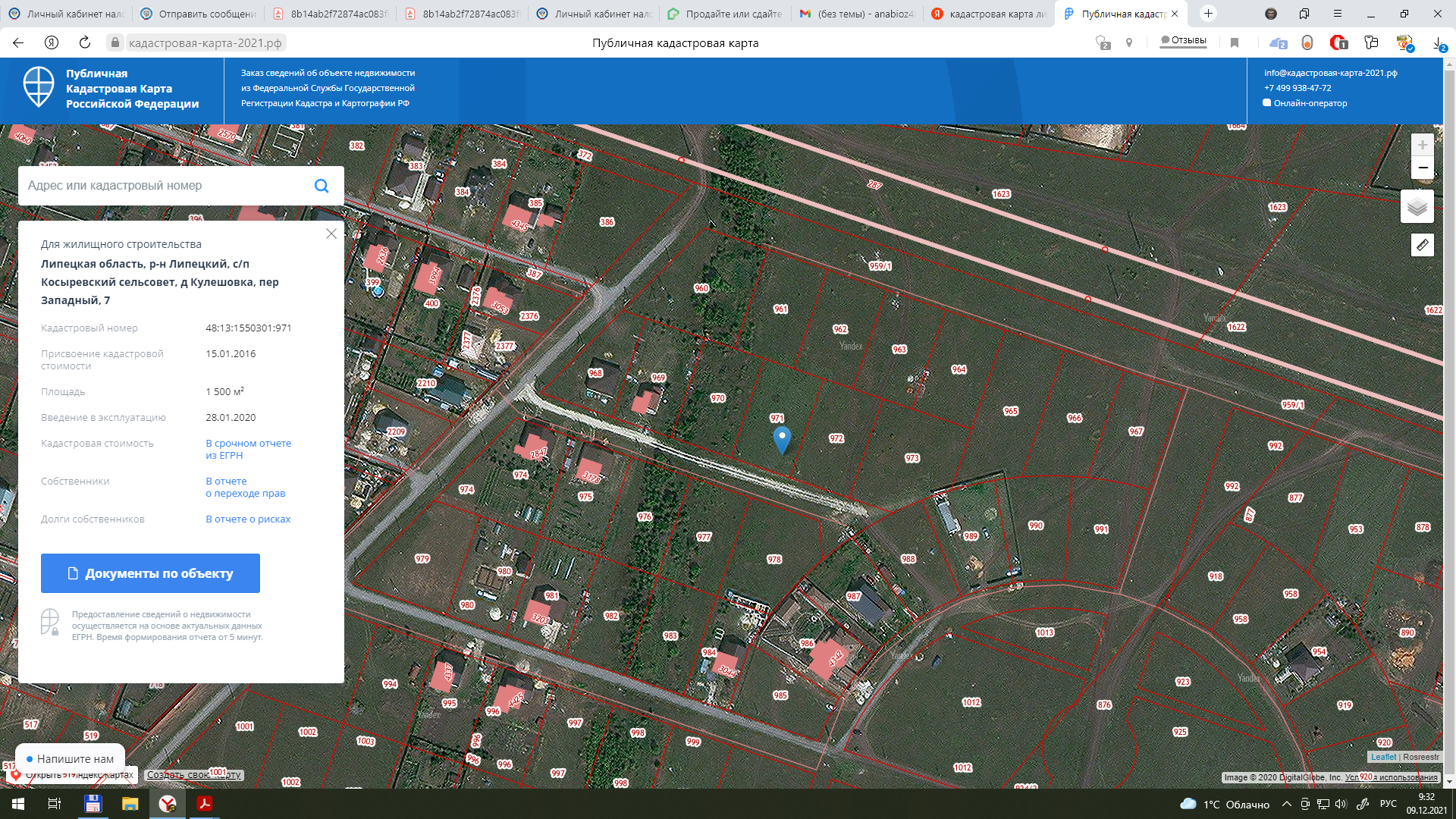This screenshot has width=1456, height=819.
Task: Zoom in the map with plus button
Action: click(x=1422, y=145)
